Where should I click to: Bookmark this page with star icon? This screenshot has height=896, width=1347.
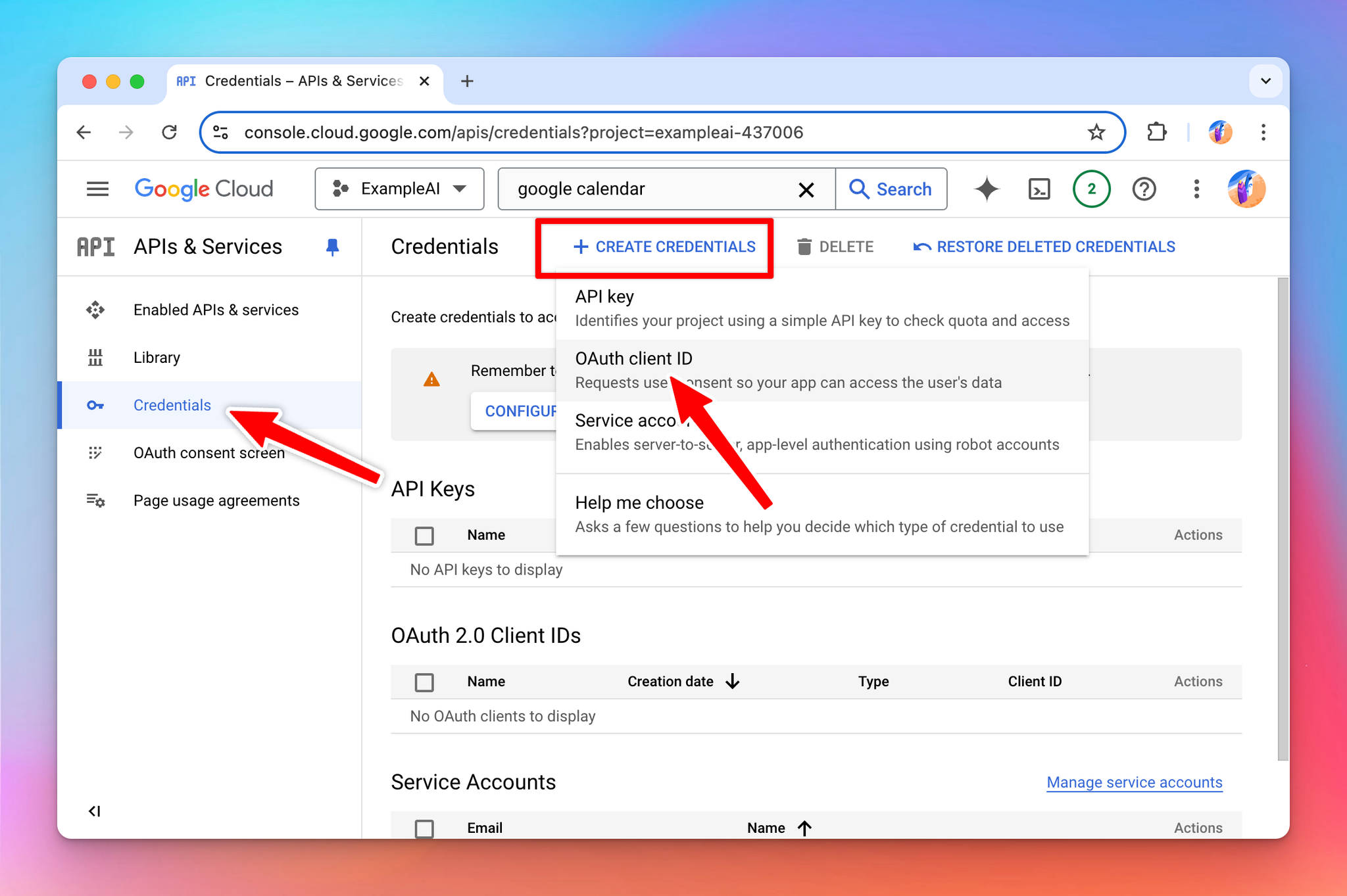pyautogui.click(x=1096, y=133)
